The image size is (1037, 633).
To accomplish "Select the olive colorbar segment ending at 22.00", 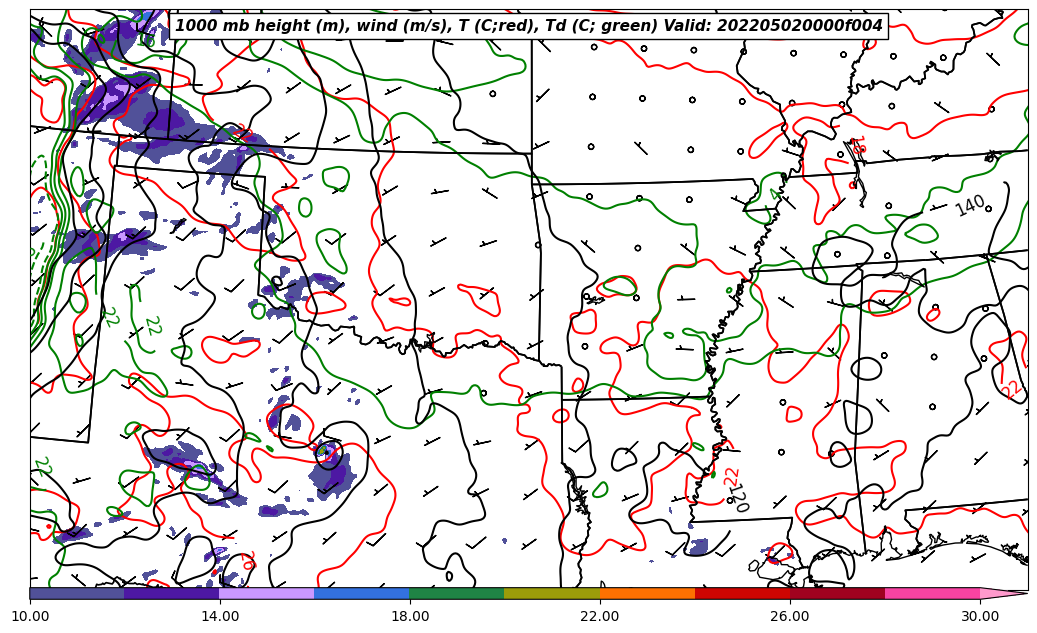I will [552, 593].
